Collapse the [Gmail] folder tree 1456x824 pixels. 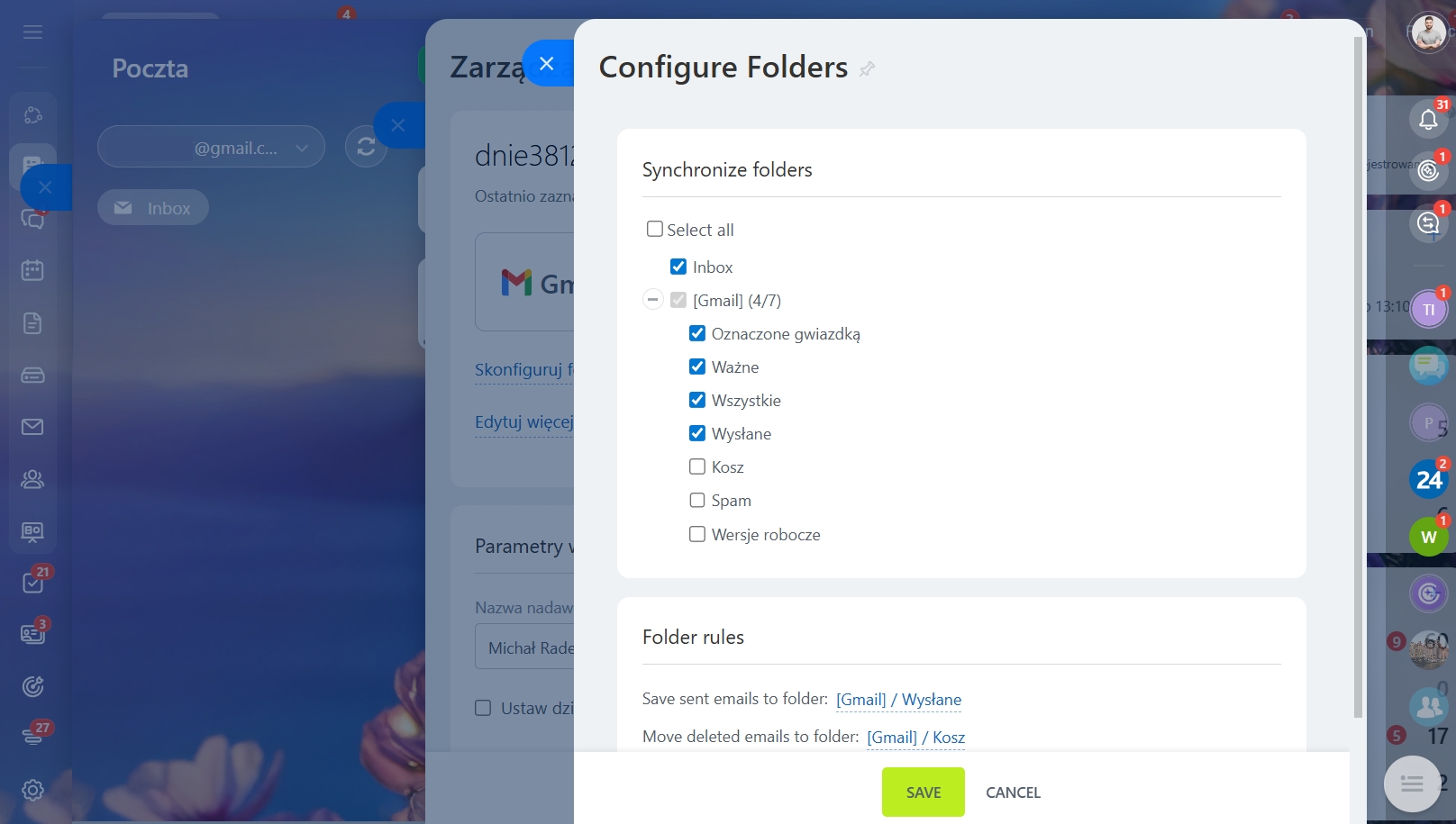tap(653, 299)
